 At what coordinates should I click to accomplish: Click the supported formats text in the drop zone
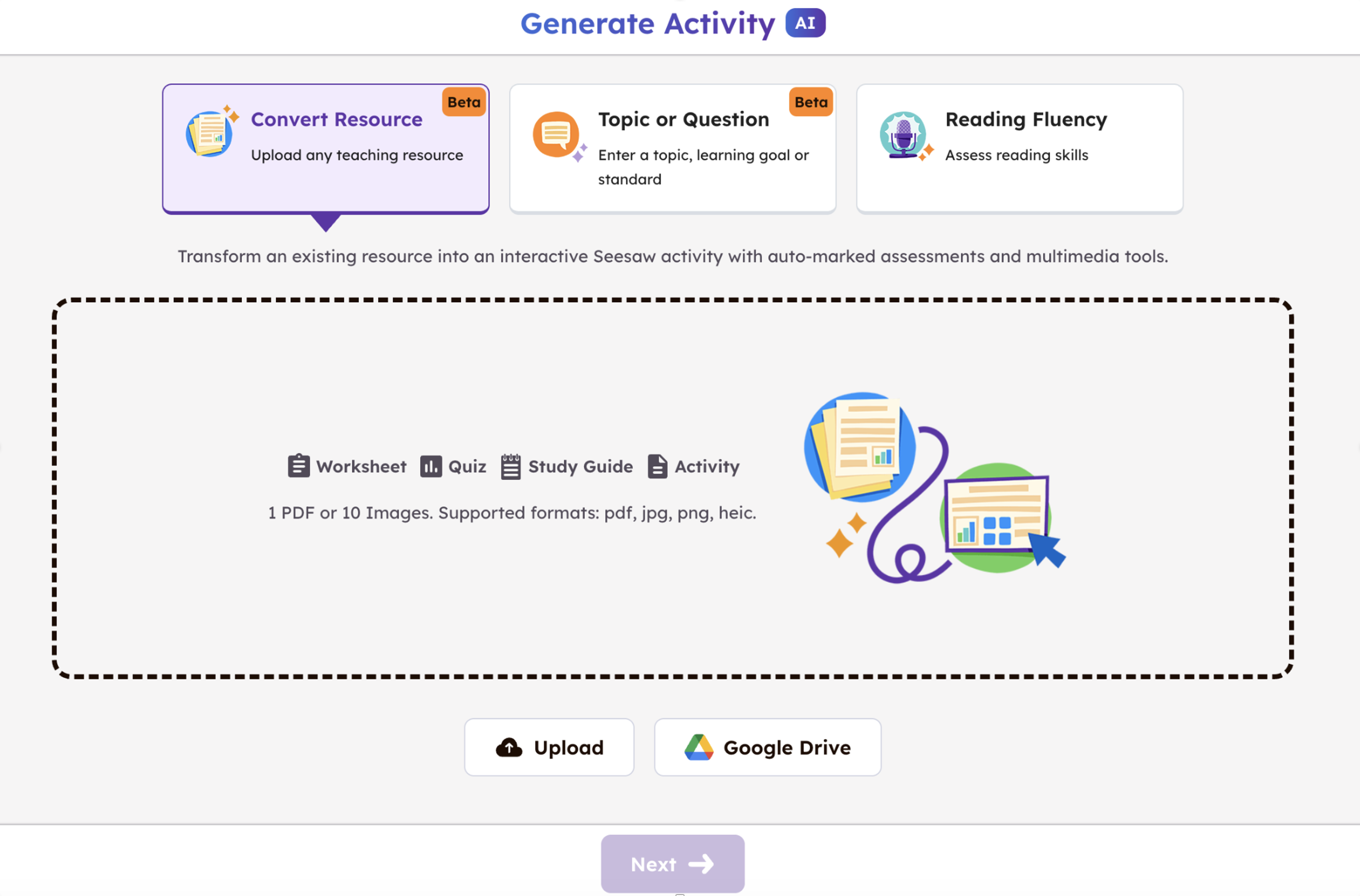[511, 513]
